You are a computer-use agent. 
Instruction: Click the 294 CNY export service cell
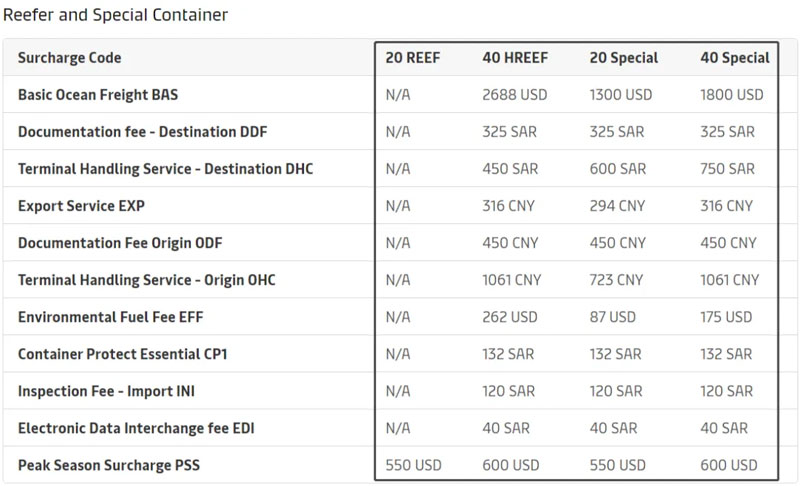(x=617, y=206)
